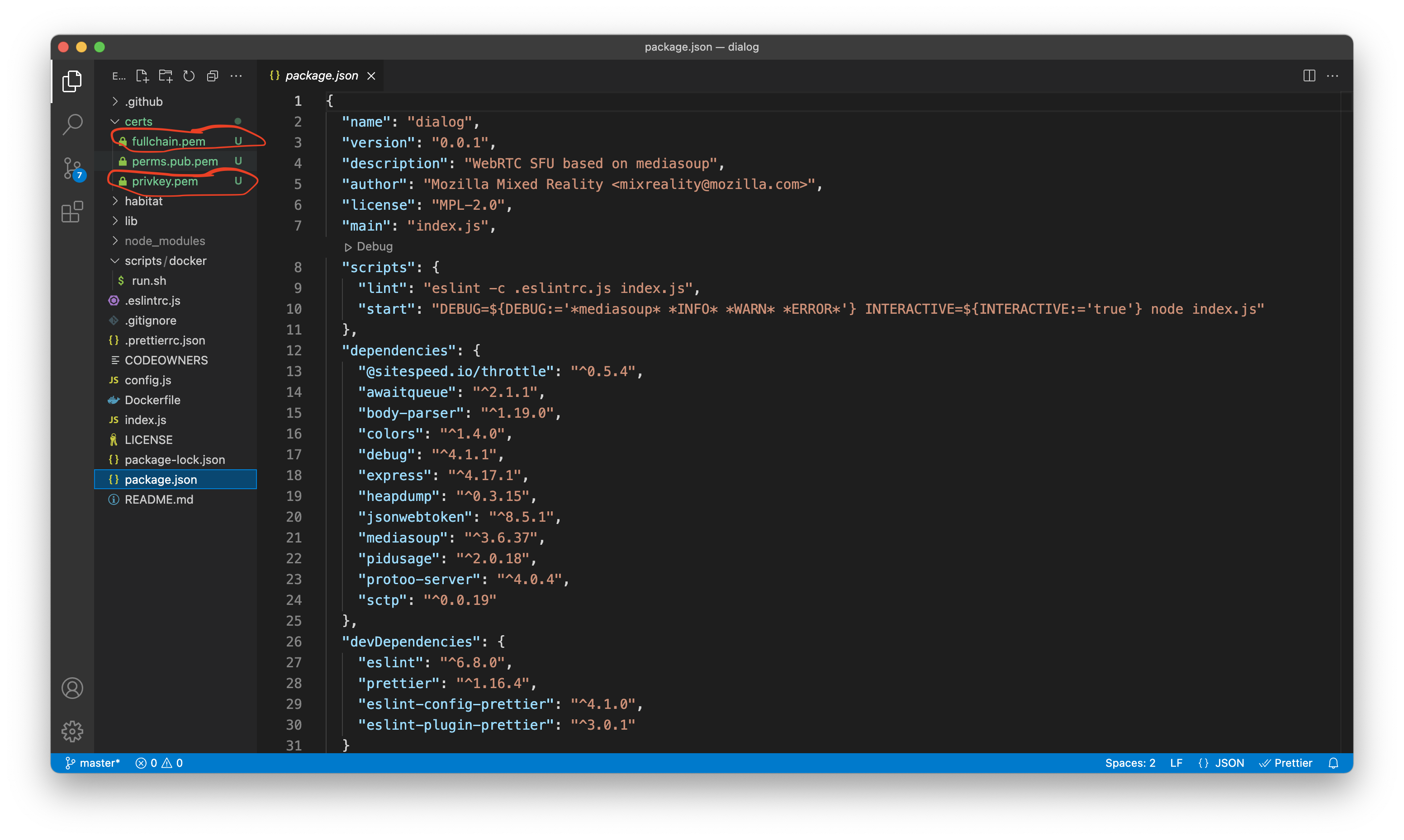The height and width of the screenshot is (840, 1404).
Task: Expand the .github folder
Action: [175, 101]
